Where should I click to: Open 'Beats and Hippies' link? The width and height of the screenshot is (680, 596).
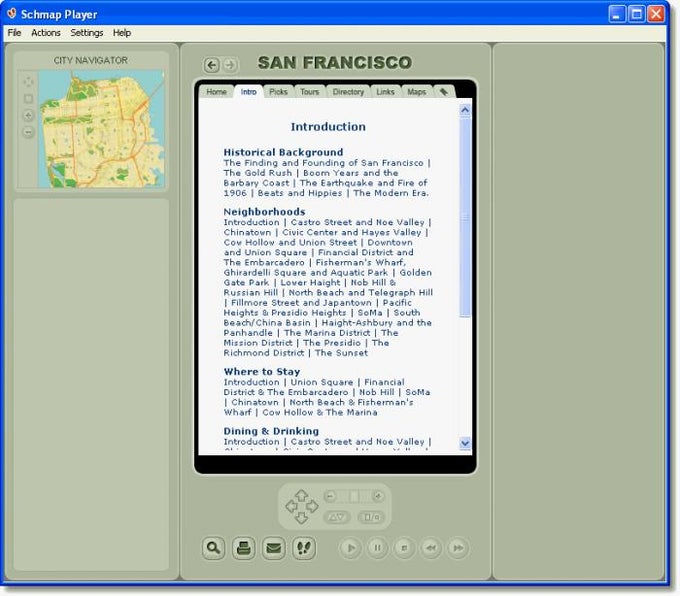coord(300,193)
